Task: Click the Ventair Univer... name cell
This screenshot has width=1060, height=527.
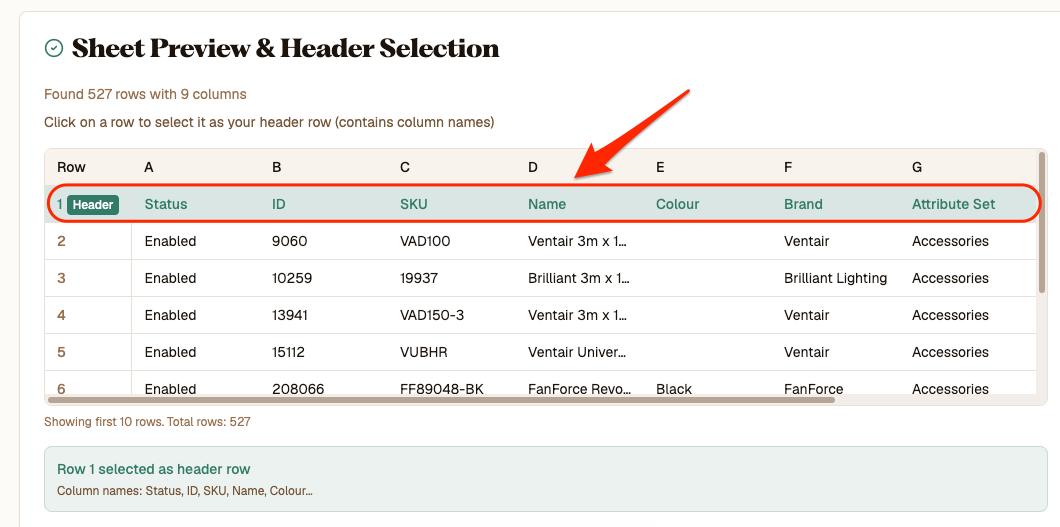Action: pyautogui.click(x=577, y=353)
